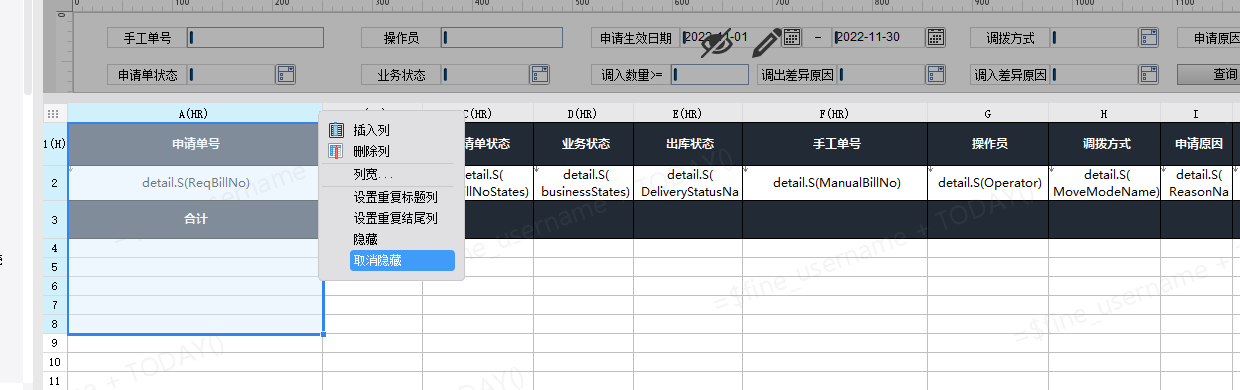Open the start date calendar picker
This screenshot has width=1240, height=390.
click(x=791, y=38)
